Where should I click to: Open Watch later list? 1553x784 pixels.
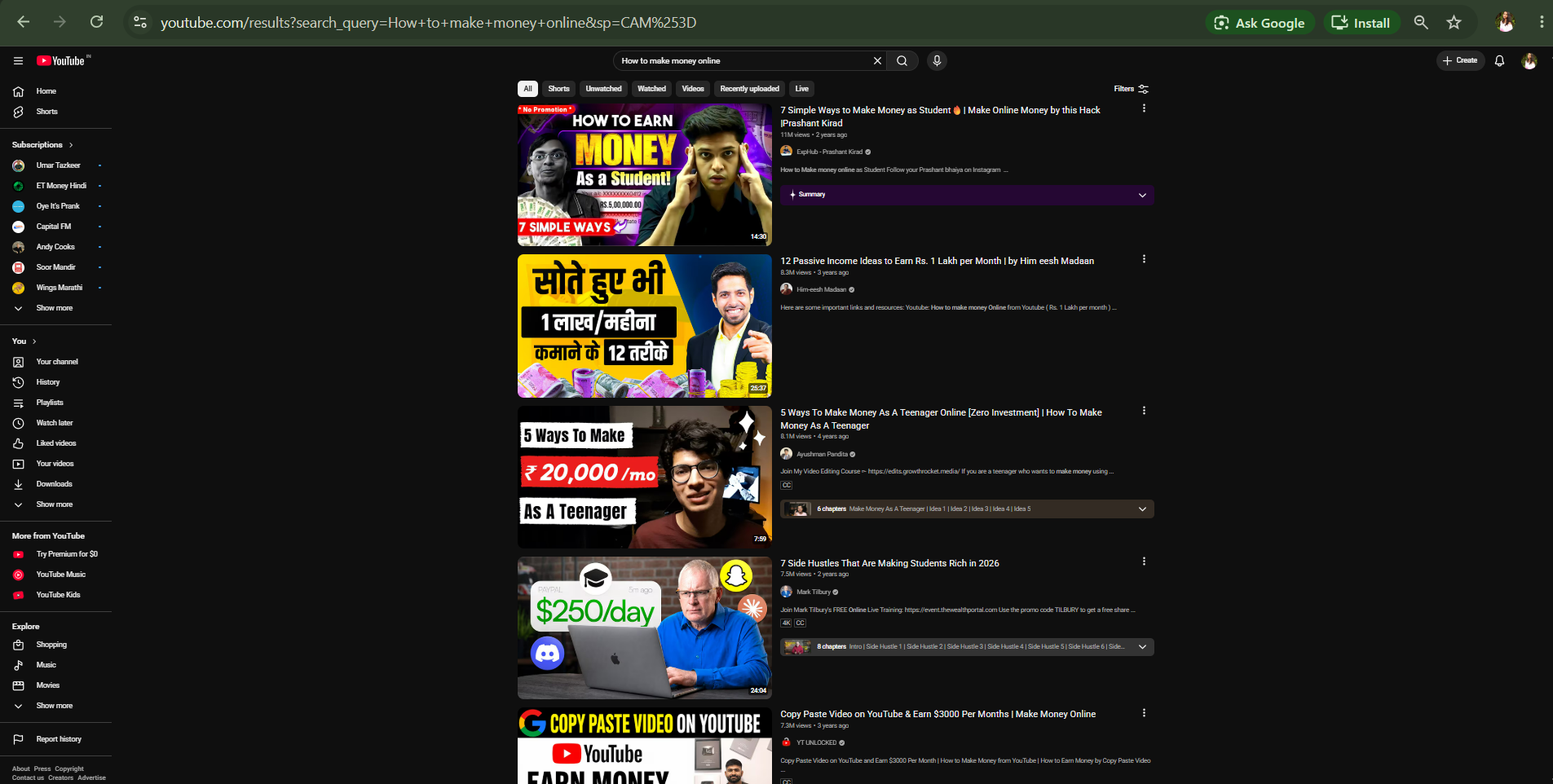coord(55,423)
